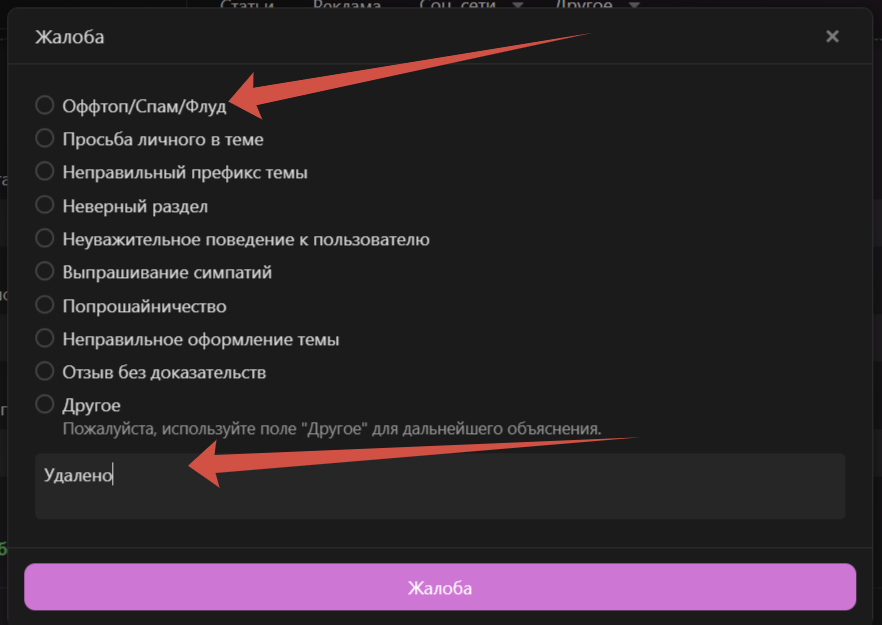The width and height of the screenshot is (882, 625).
Task: Select the Оффтоп/Спам/Флуд radio option
Action: 45,105
